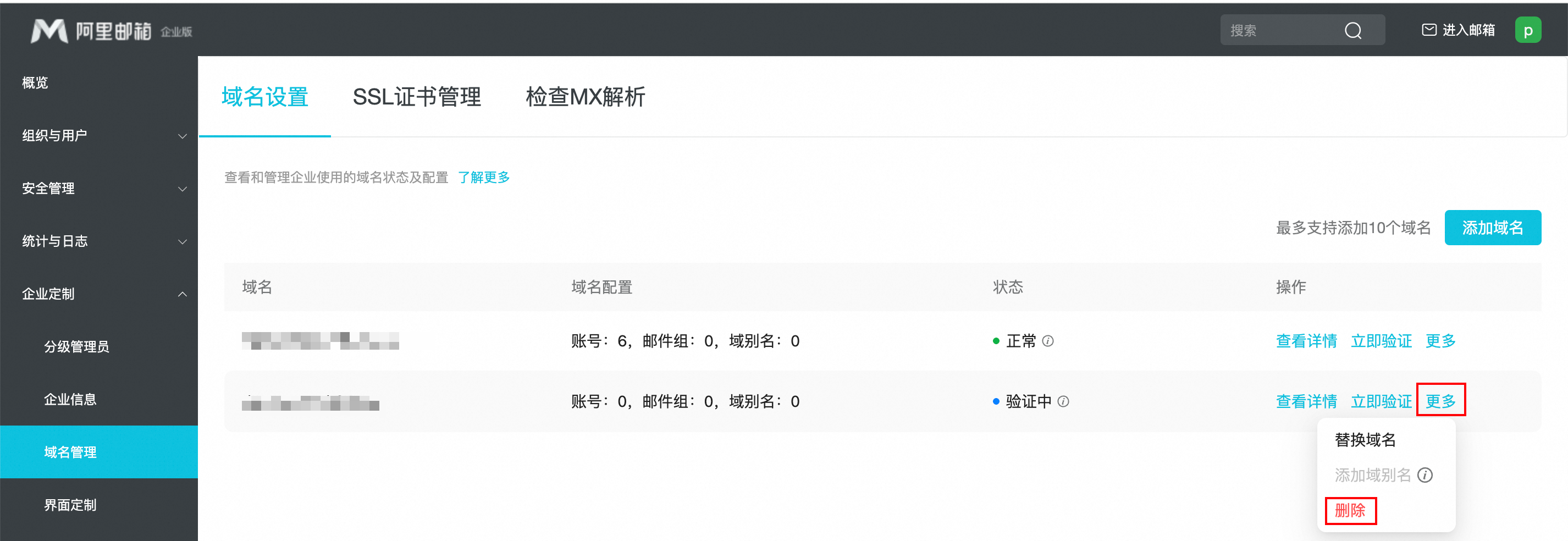
Task: Click 查看详情 for the 正常 domain
Action: pos(1306,341)
